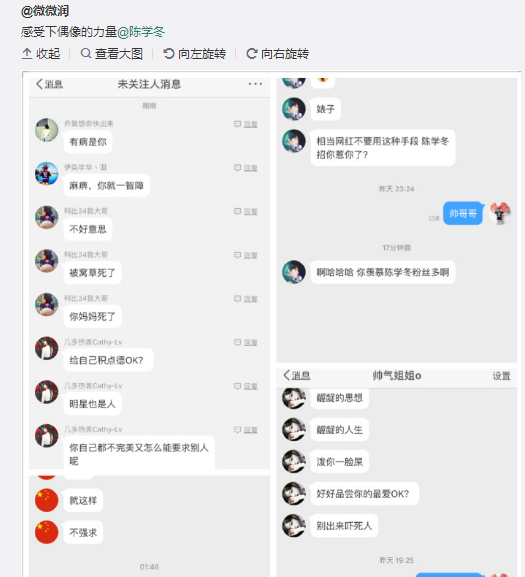
Task: Click the red flag avatar beside 就这样
Action: [47, 500]
